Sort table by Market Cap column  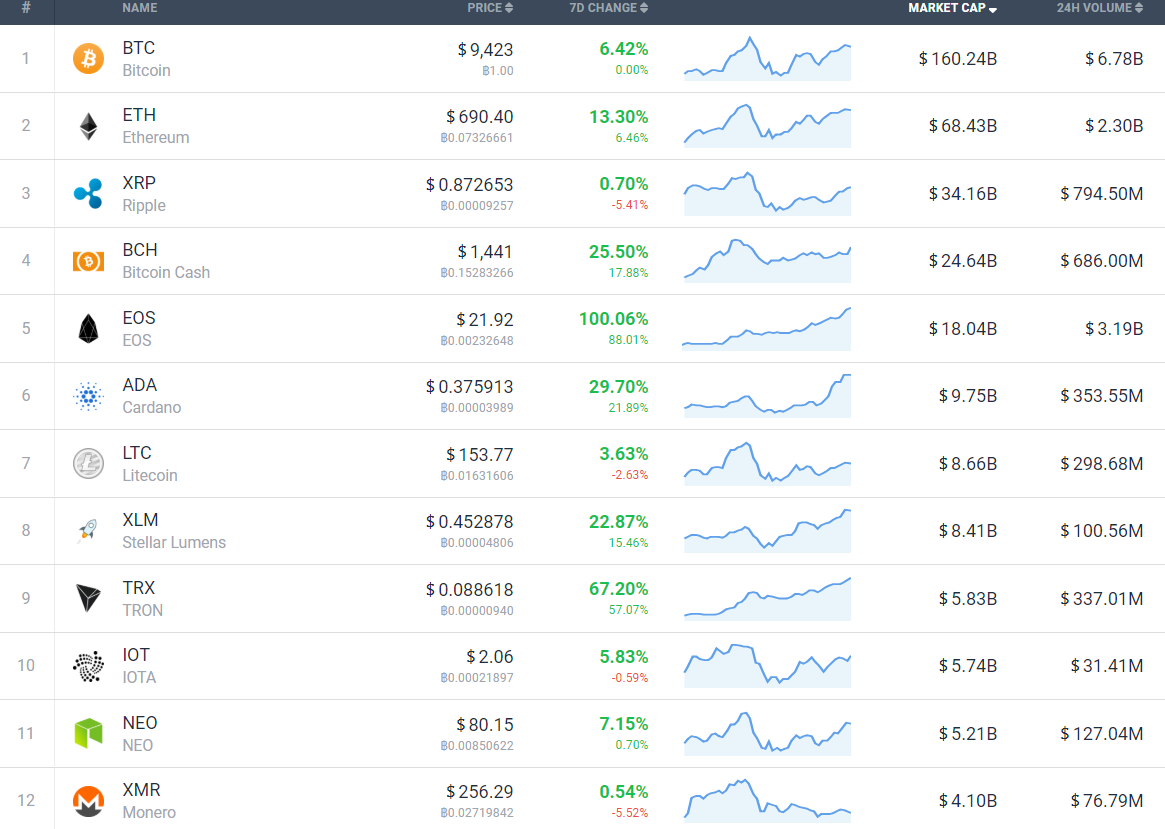[953, 8]
